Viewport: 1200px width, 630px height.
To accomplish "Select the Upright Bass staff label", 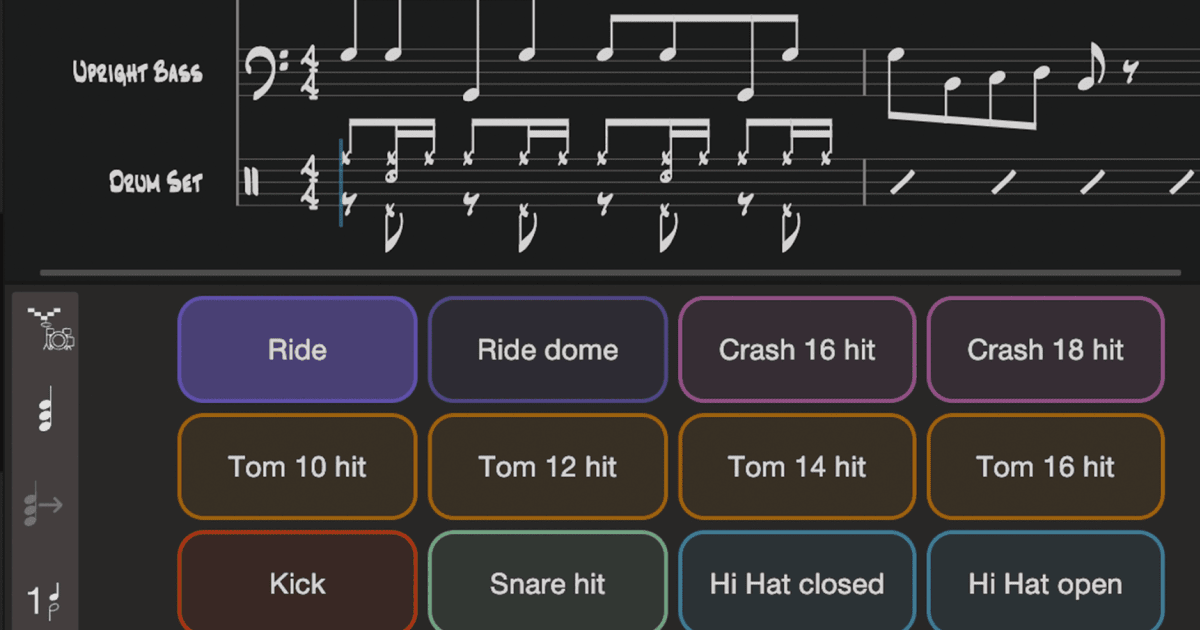I will (x=137, y=73).
